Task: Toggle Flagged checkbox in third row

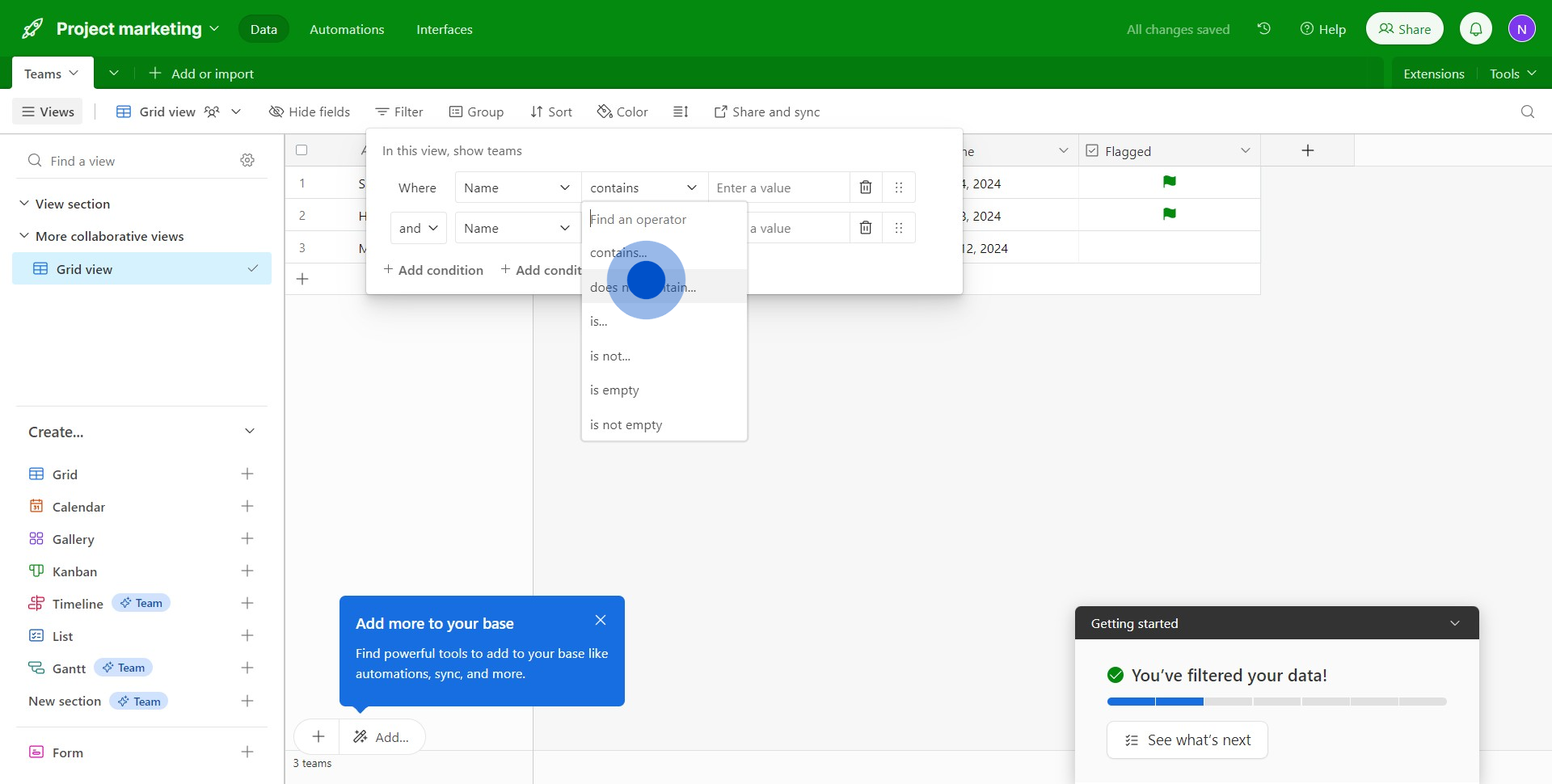Action: pyautogui.click(x=1169, y=248)
